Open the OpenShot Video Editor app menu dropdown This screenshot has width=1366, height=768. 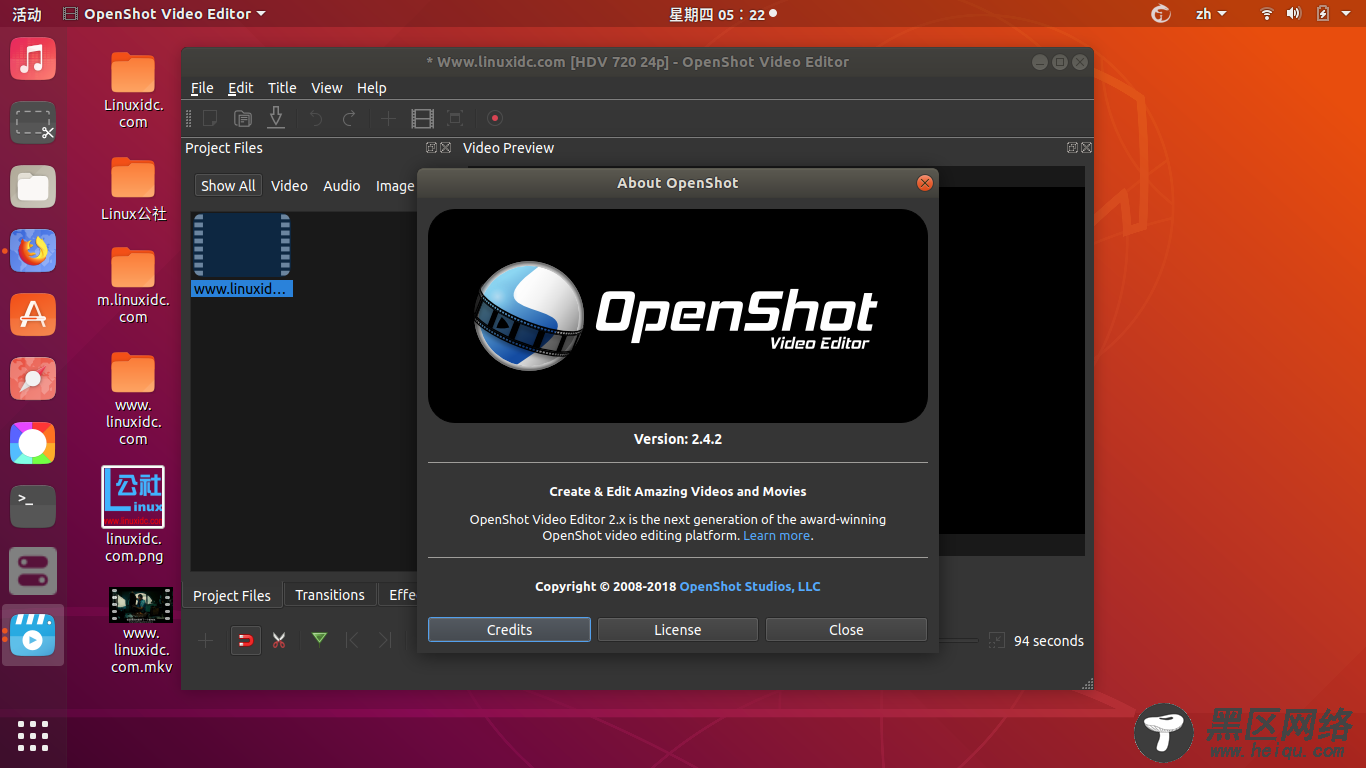pyautogui.click(x=165, y=14)
